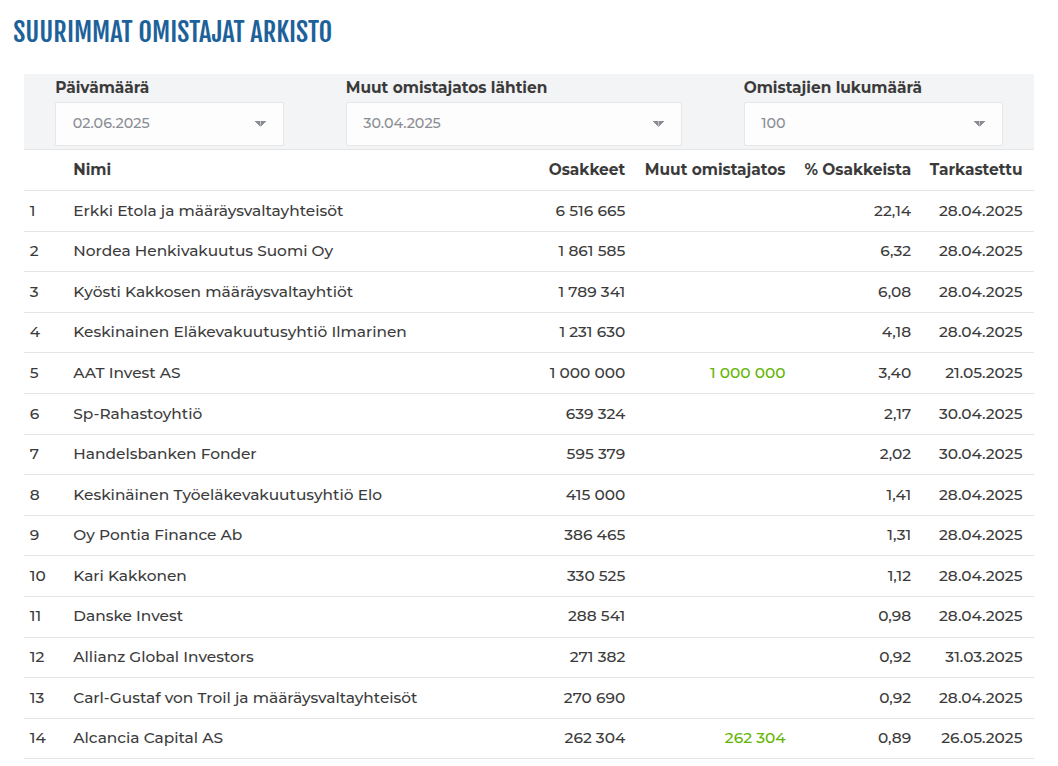Viewport: 1058px width, 766px height.
Task: Click the green 1 000 000 change value
Action: [747, 373]
